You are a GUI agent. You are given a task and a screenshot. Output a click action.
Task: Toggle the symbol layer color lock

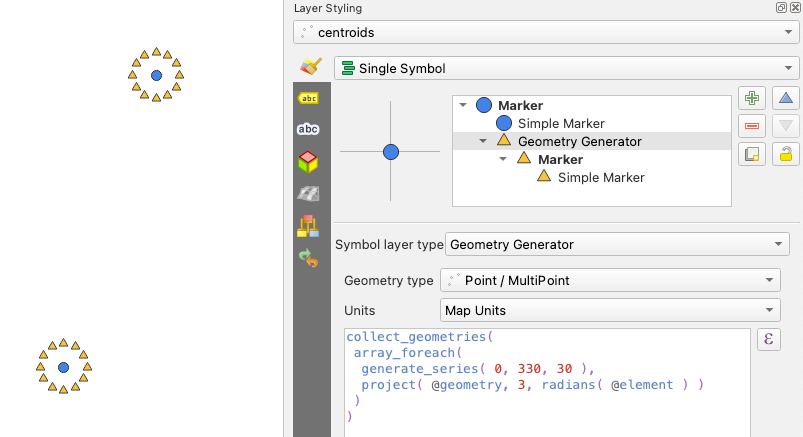pyautogui.click(x=786, y=154)
